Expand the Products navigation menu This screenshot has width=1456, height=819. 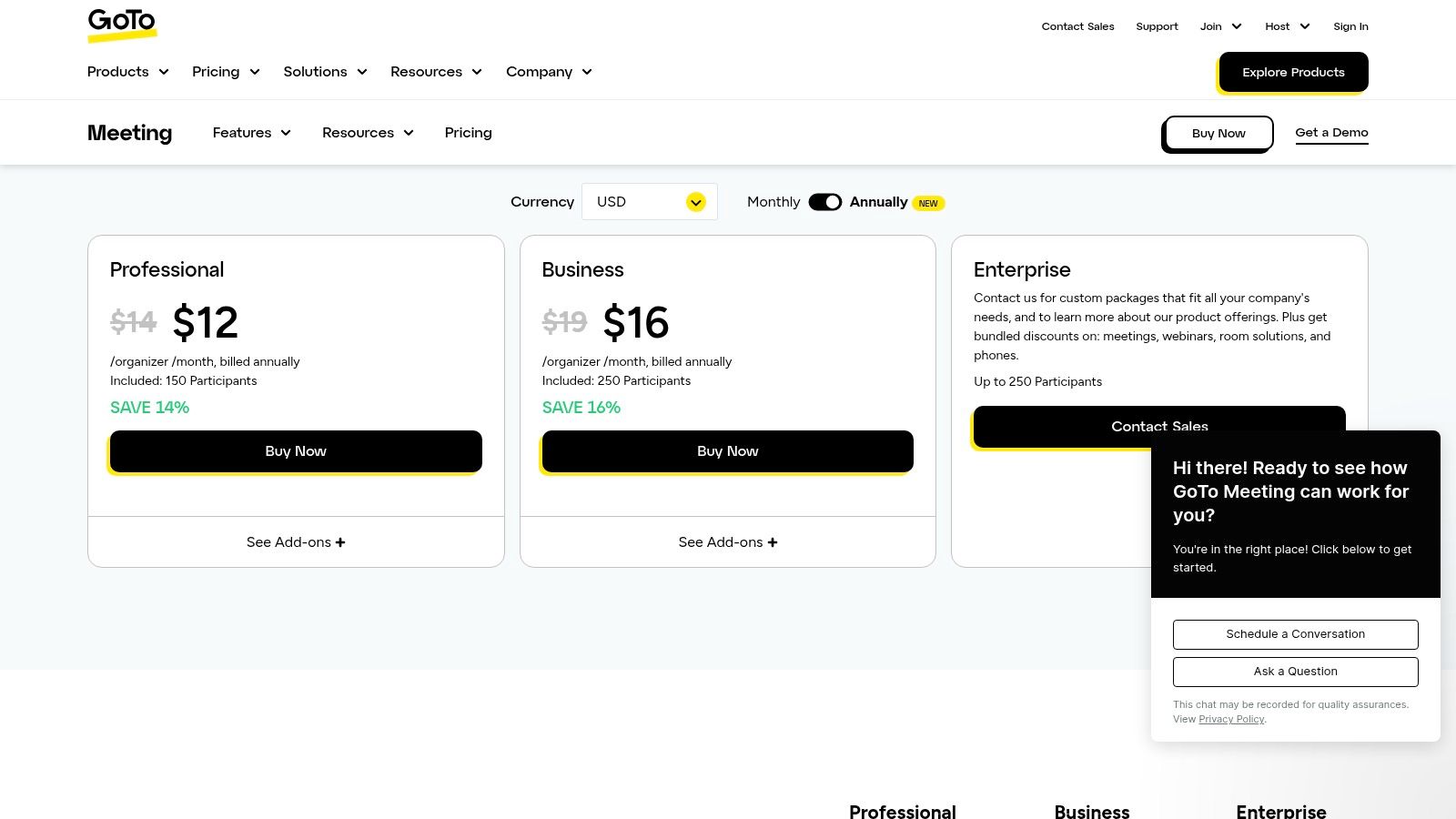127,72
